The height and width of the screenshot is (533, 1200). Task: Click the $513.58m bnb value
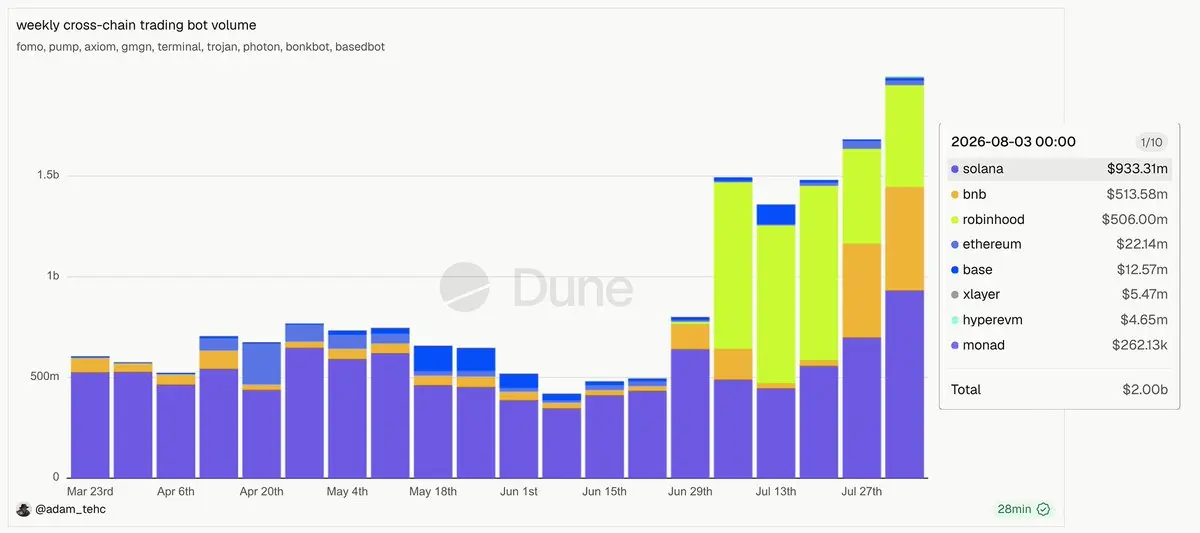coord(1137,194)
